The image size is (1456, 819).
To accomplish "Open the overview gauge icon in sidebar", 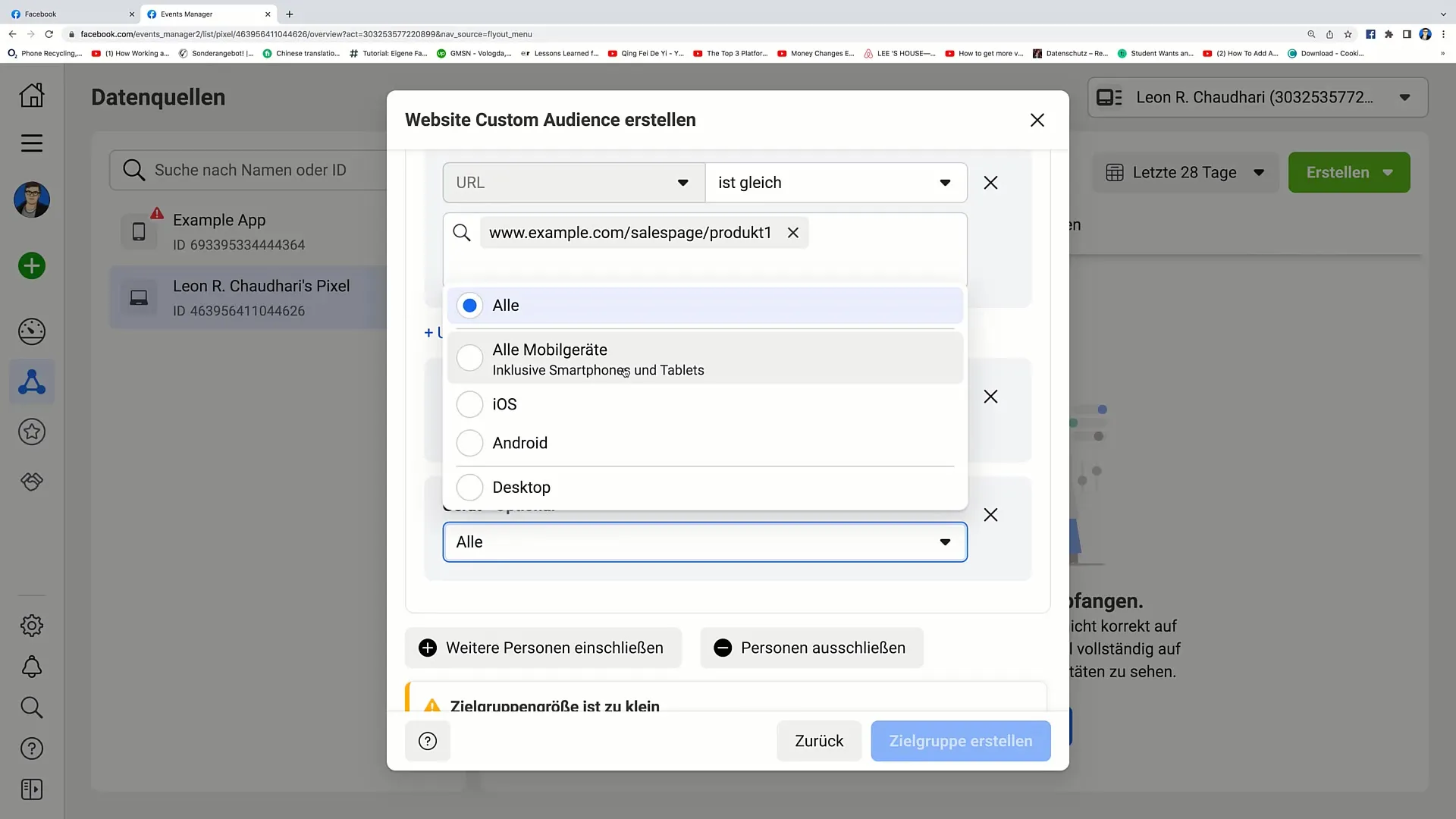I will [32, 332].
